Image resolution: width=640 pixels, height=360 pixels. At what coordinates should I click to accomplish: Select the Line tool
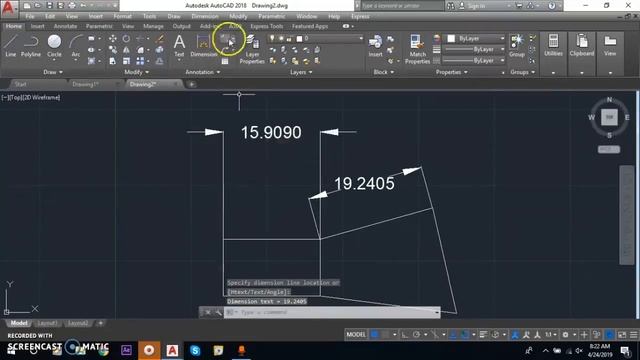pyautogui.click(x=11, y=45)
